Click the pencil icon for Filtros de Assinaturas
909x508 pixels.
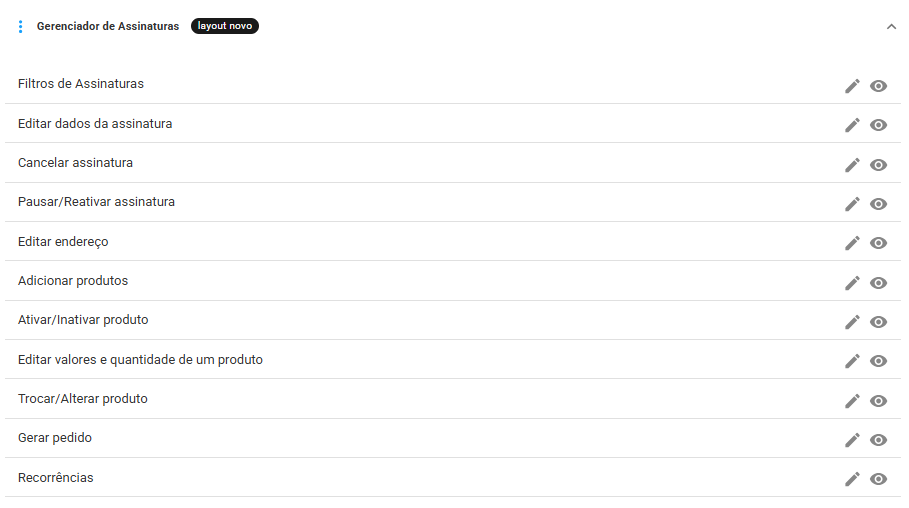click(852, 86)
